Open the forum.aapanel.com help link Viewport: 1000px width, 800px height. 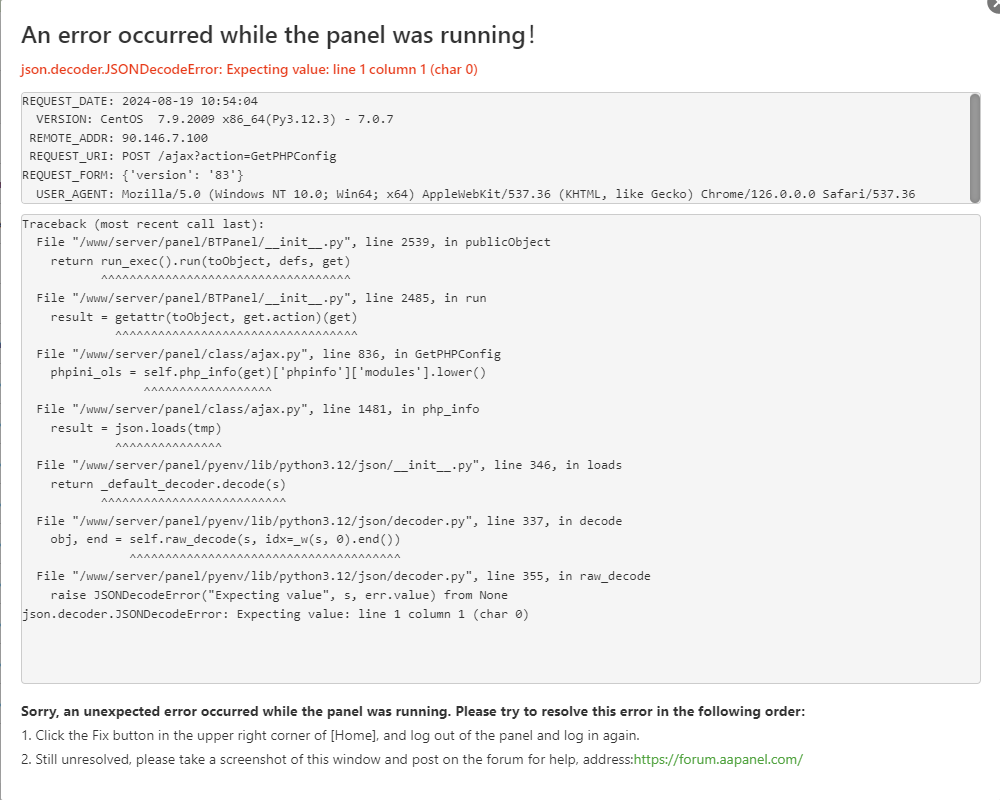pyautogui.click(x=718, y=759)
